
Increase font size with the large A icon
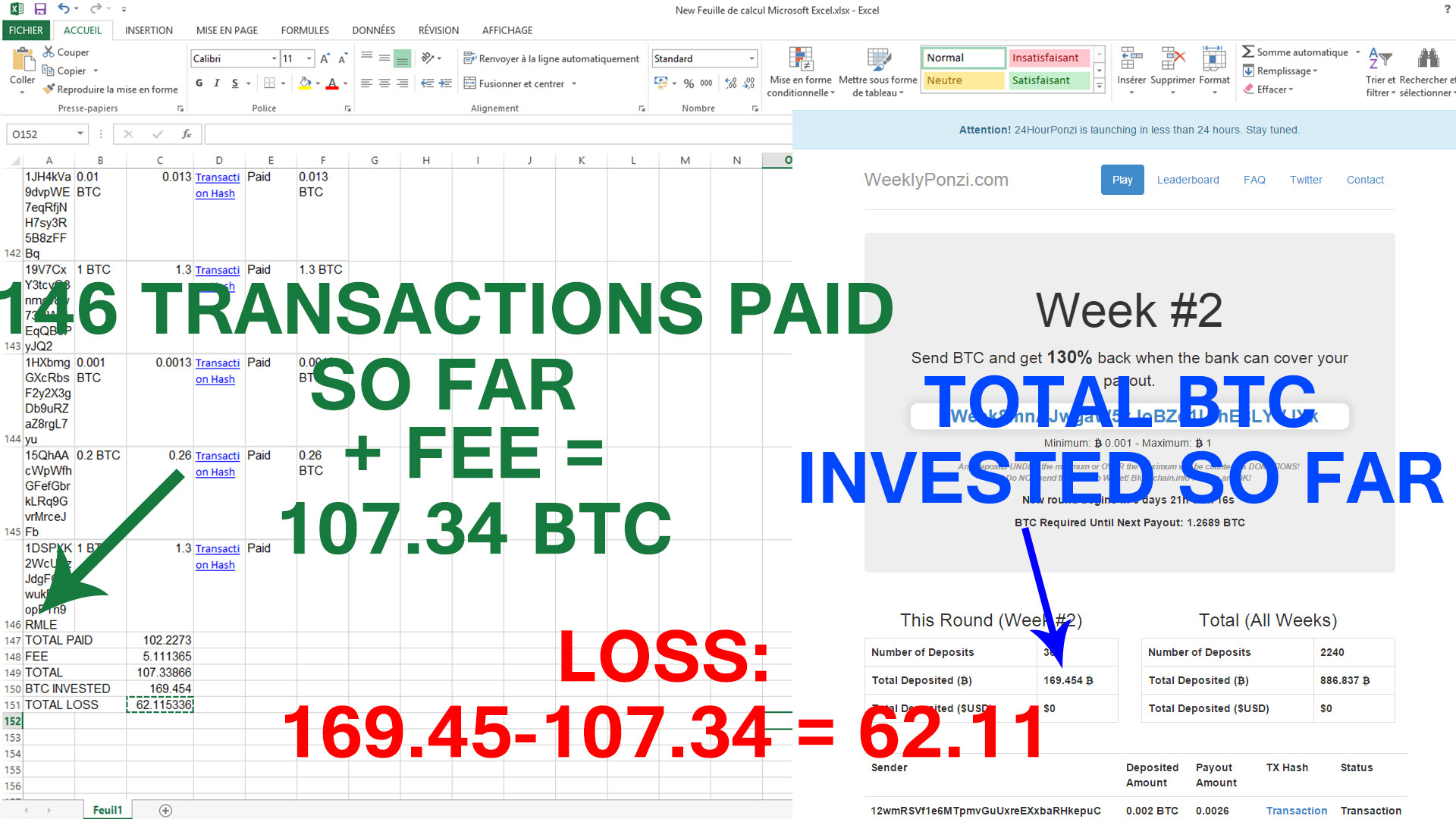(x=325, y=58)
